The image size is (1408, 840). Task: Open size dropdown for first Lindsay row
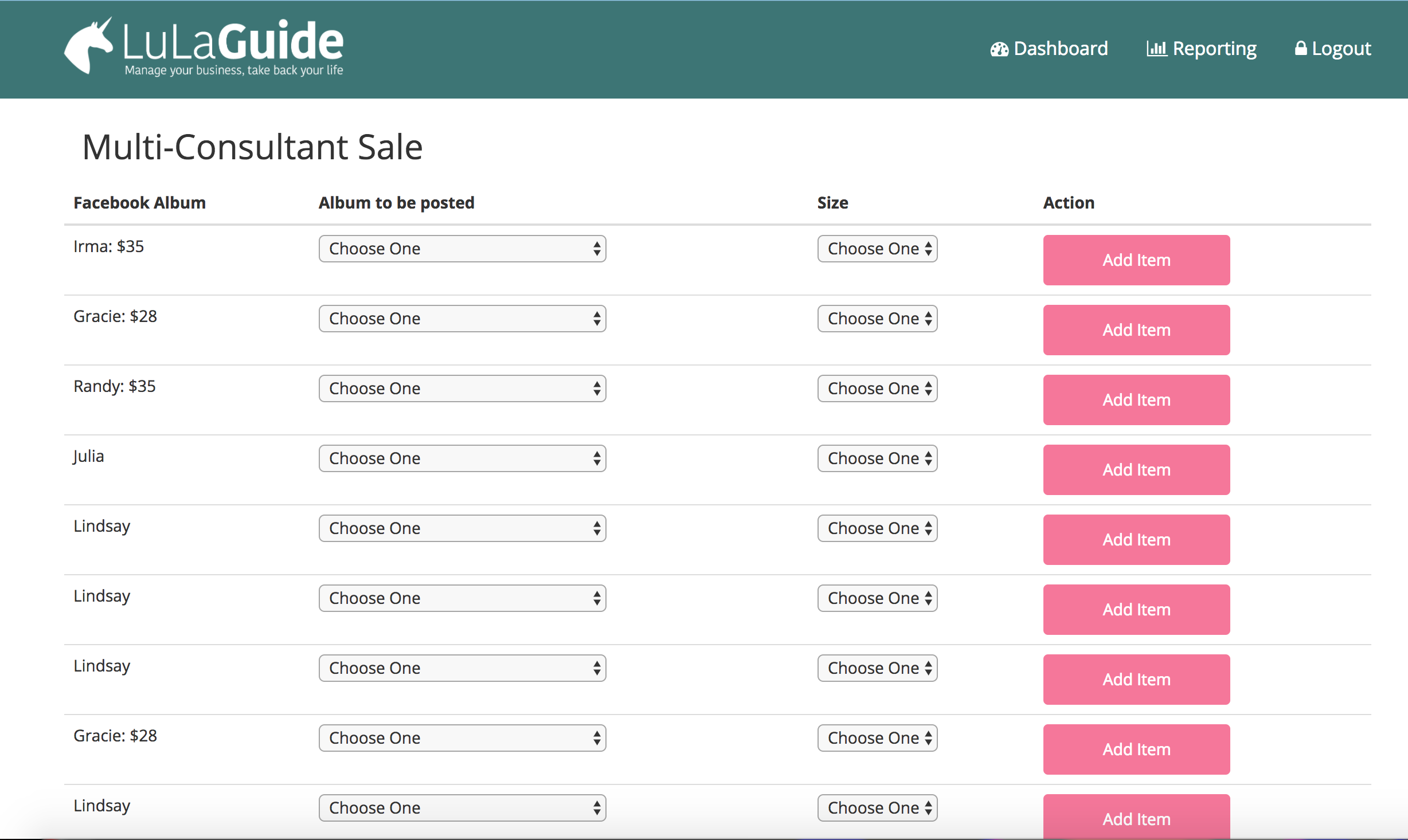pyautogui.click(x=877, y=528)
